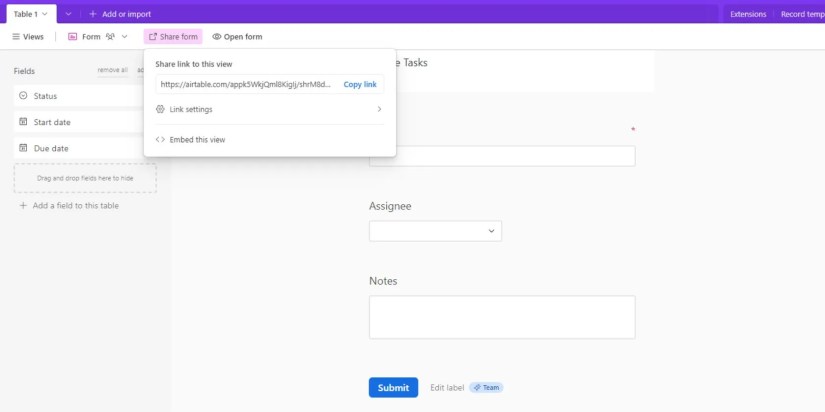Select the Due date field
825x412 pixels.
(x=79, y=148)
